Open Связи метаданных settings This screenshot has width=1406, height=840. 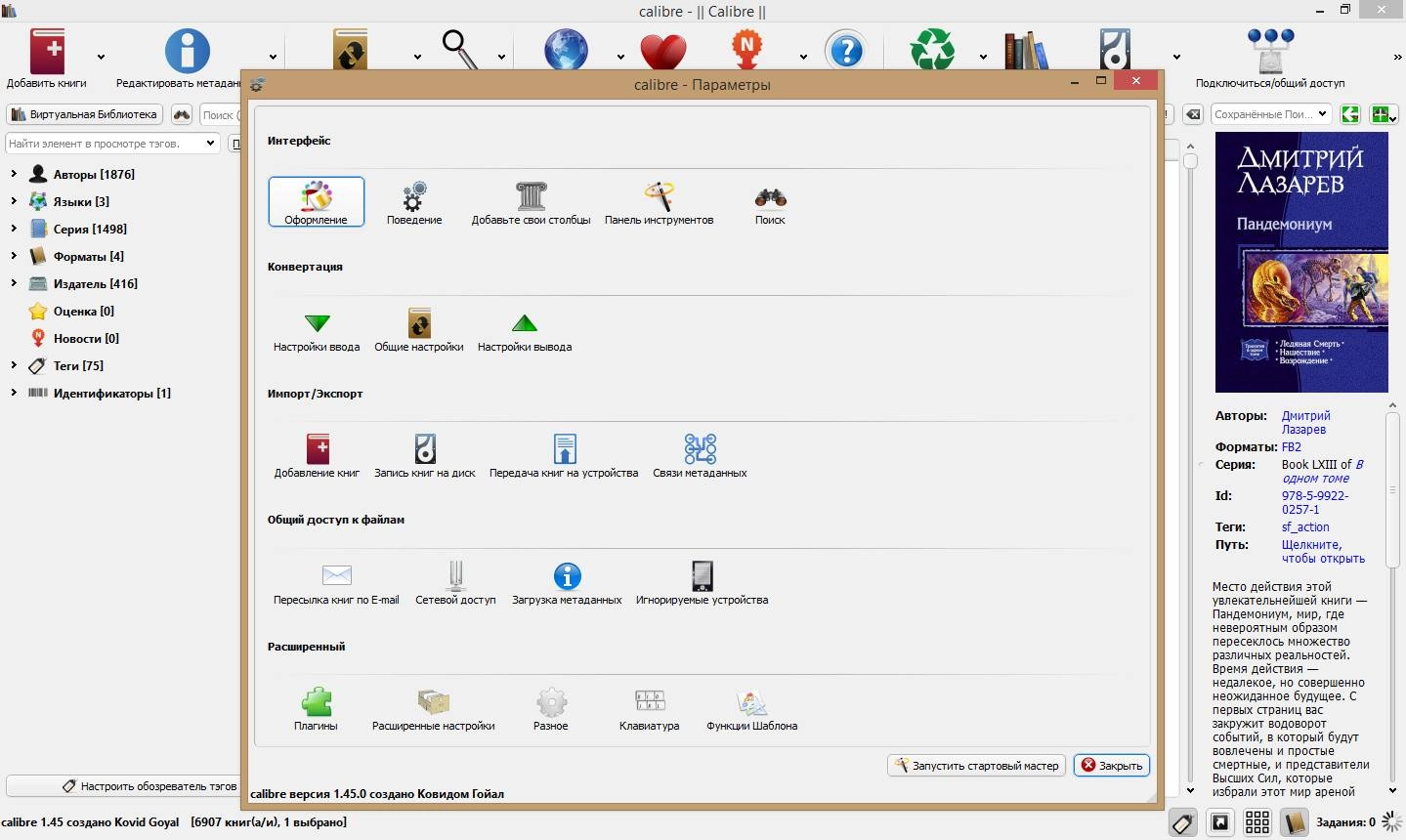coord(700,455)
